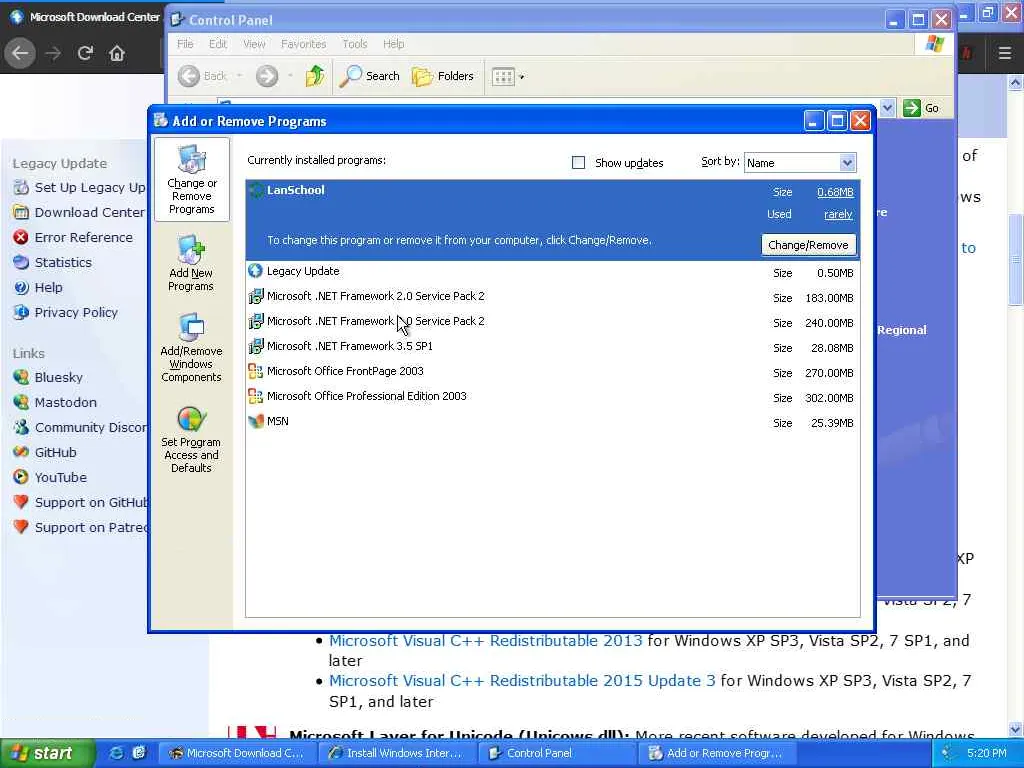Viewport: 1024px width, 768px height.
Task: Open the browser hamburger menu
Action: click(1004, 53)
